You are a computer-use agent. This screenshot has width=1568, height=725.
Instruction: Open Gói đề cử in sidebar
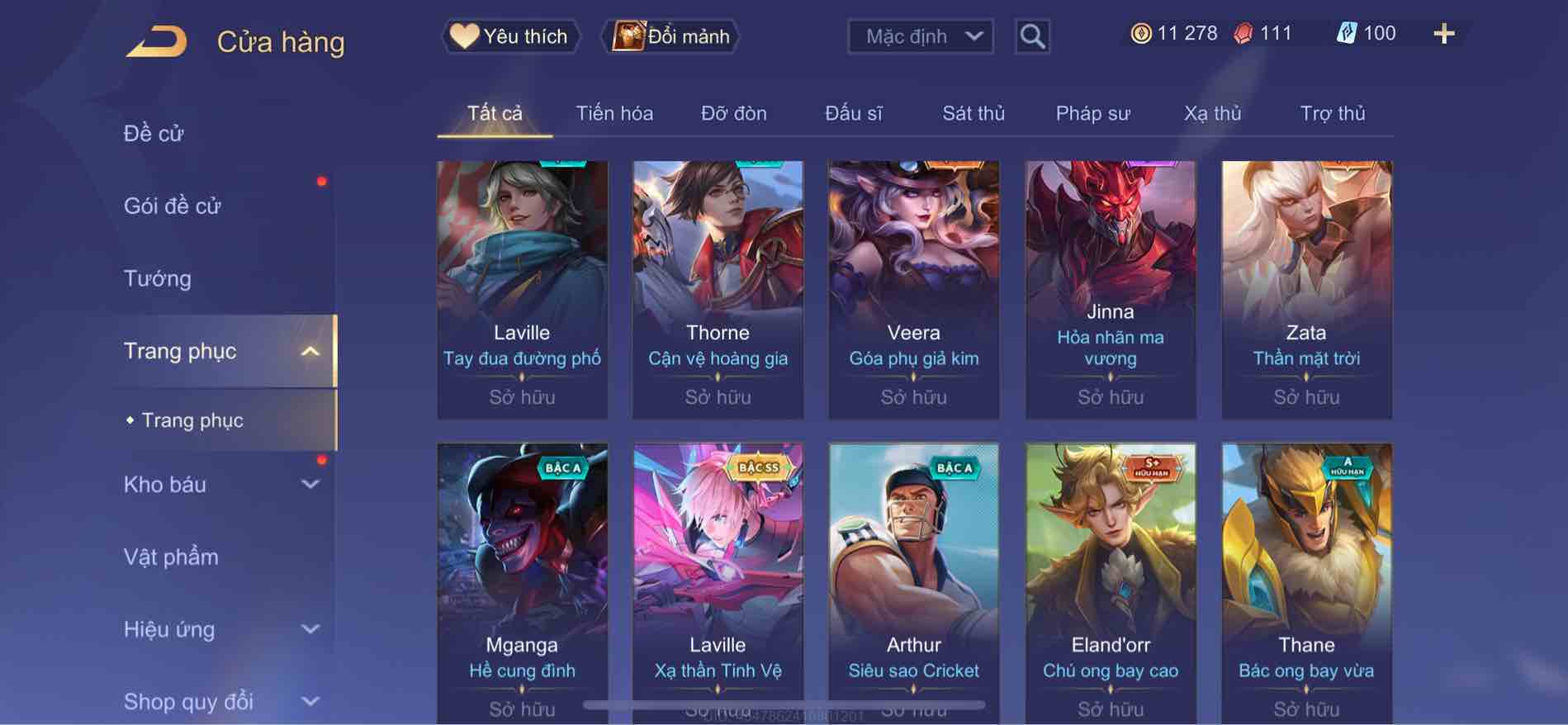coord(173,206)
